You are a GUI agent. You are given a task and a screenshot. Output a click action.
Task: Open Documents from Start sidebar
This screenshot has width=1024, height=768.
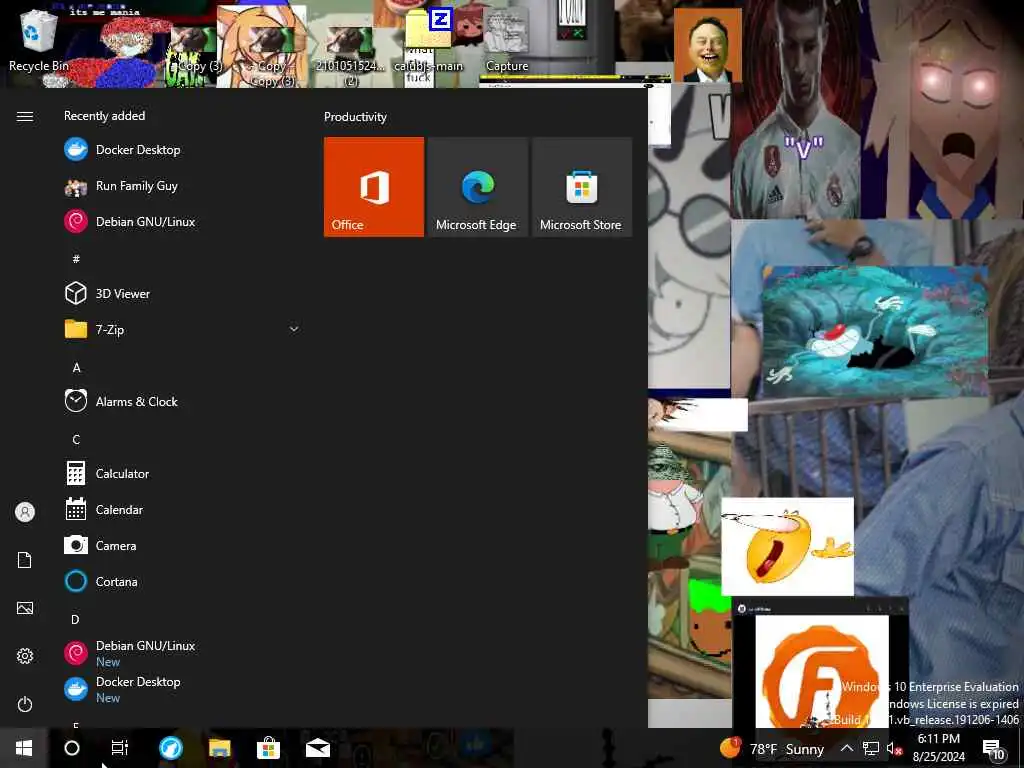tap(25, 560)
